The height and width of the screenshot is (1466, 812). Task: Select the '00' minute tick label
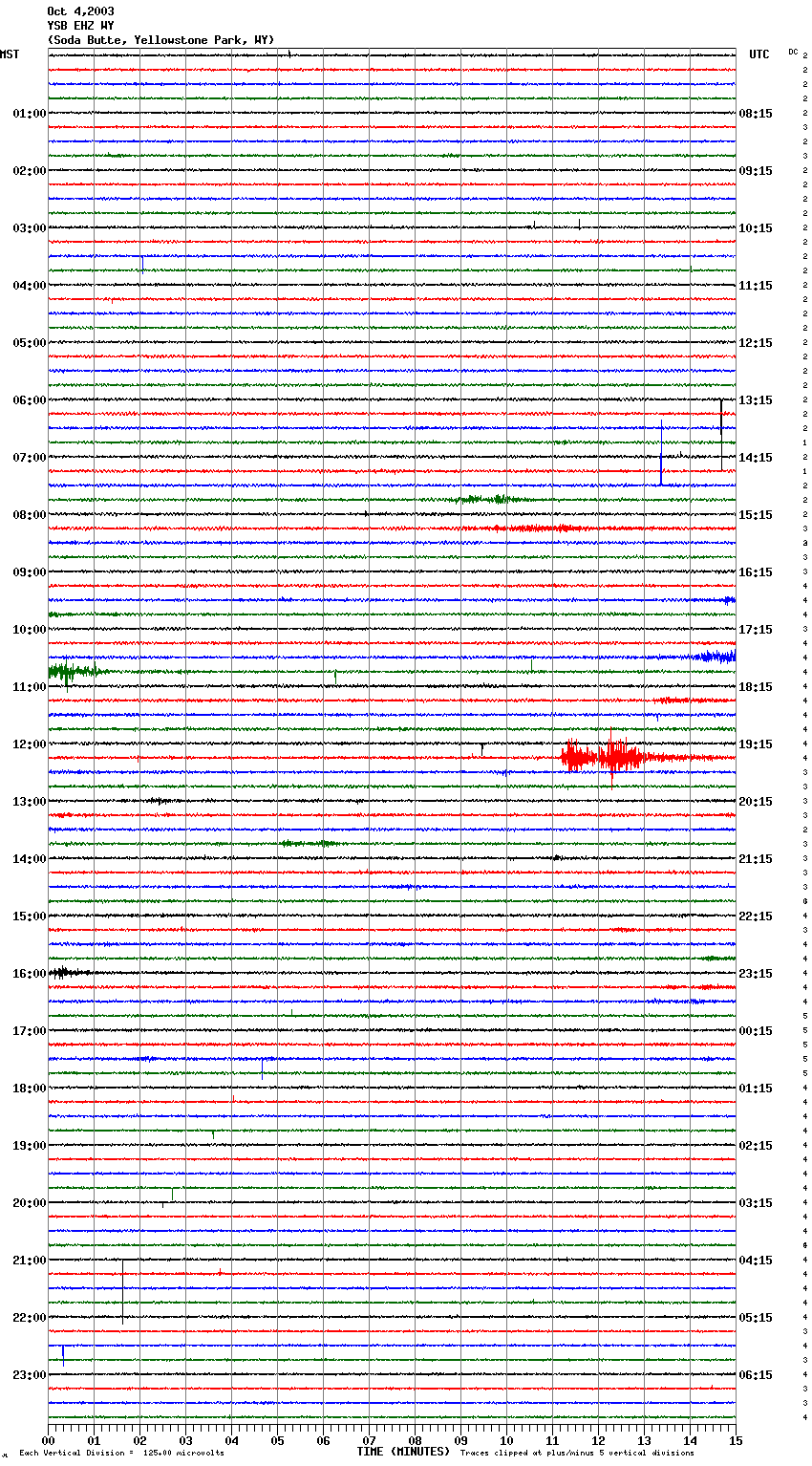(48, 1440)
